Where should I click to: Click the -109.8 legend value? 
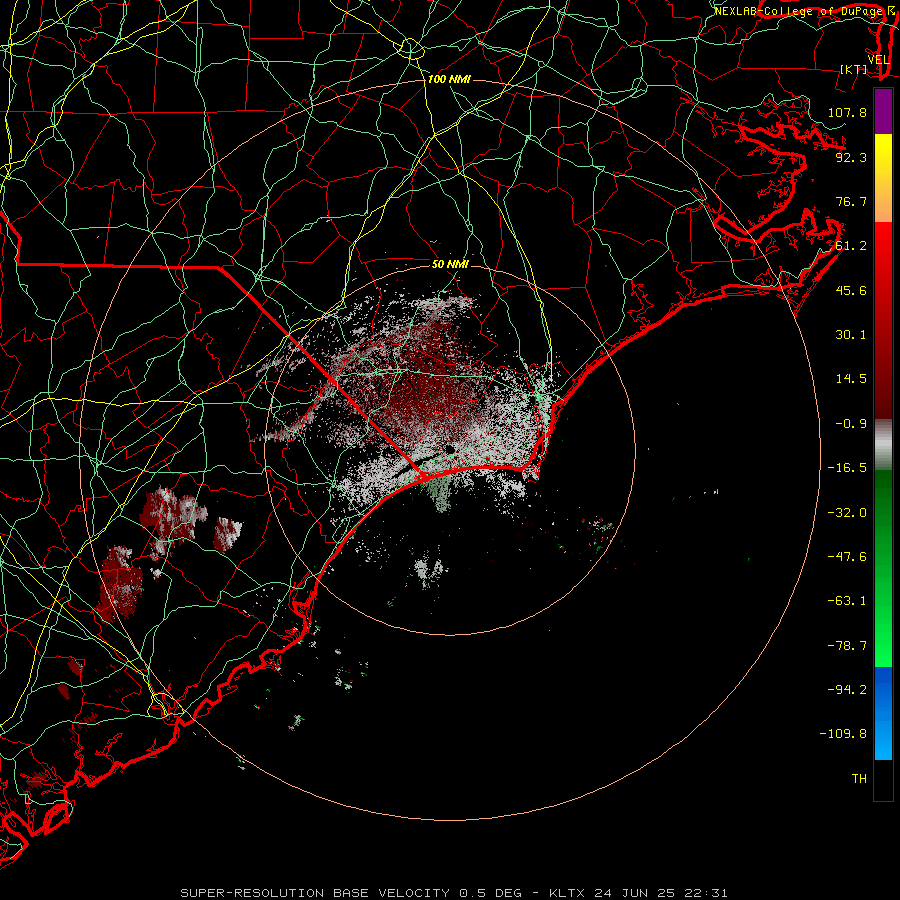coord(843,734)
